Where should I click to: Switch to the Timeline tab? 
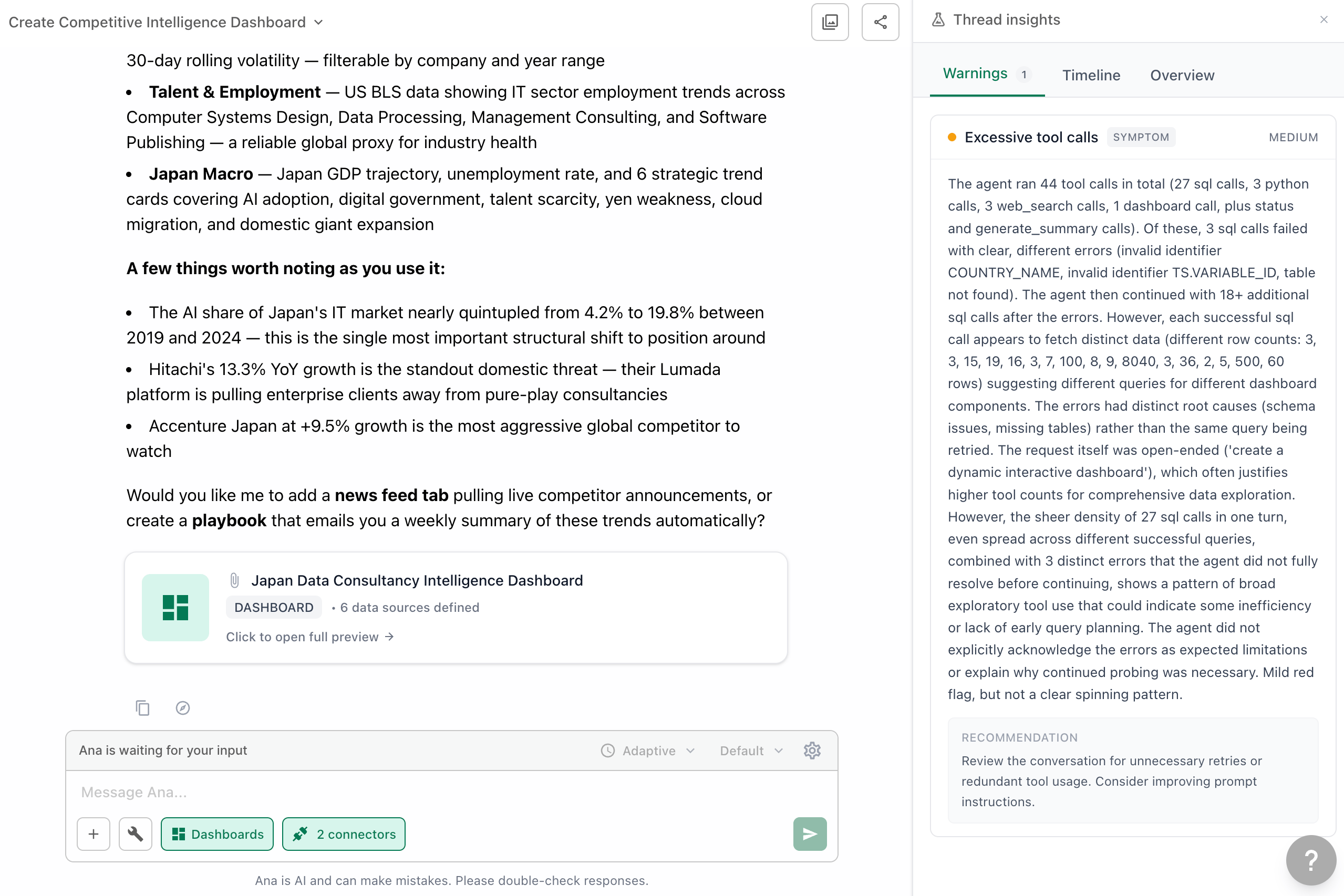(1091, 75)
